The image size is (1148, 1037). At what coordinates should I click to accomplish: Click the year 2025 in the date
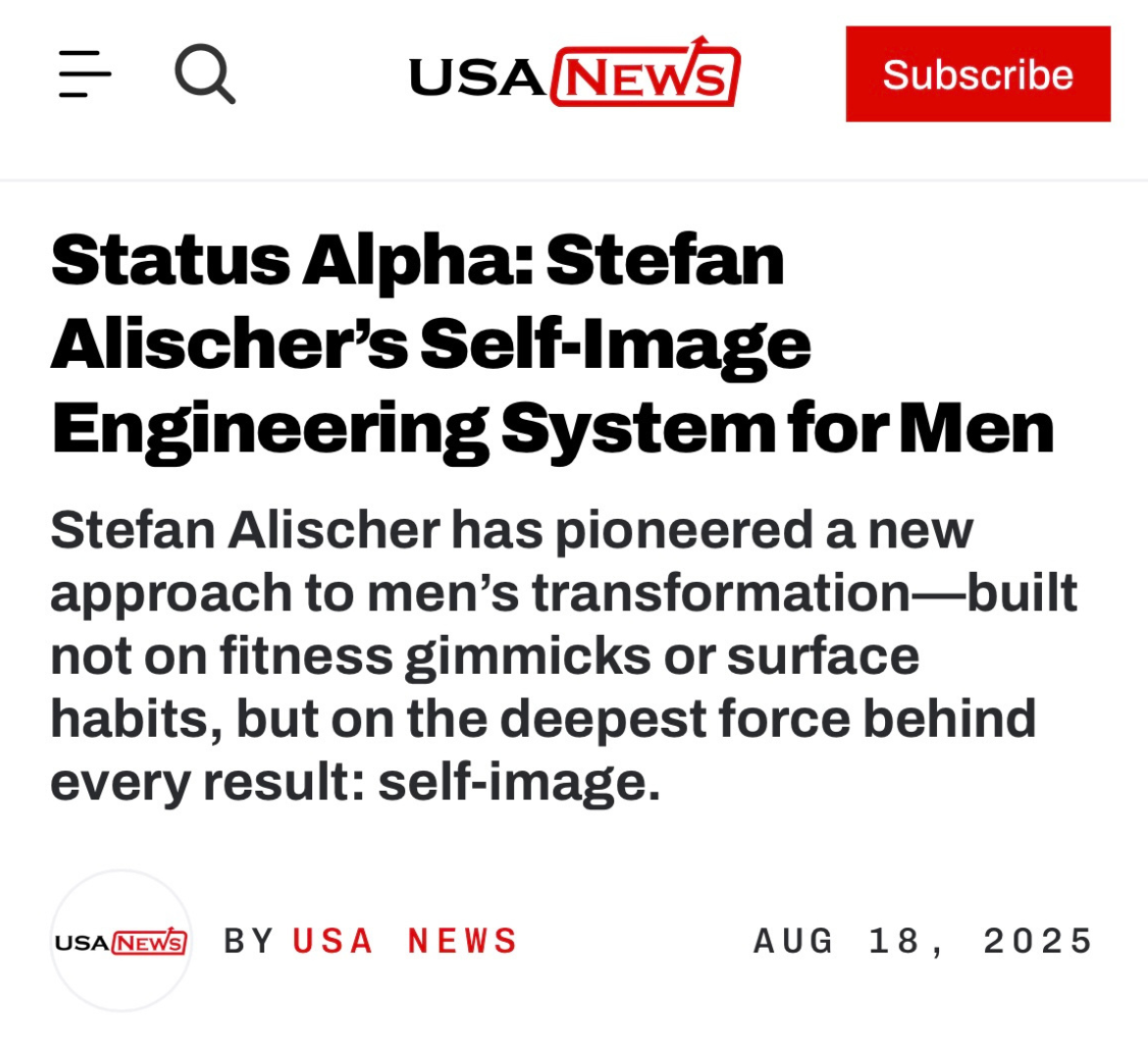(1038, 941)
